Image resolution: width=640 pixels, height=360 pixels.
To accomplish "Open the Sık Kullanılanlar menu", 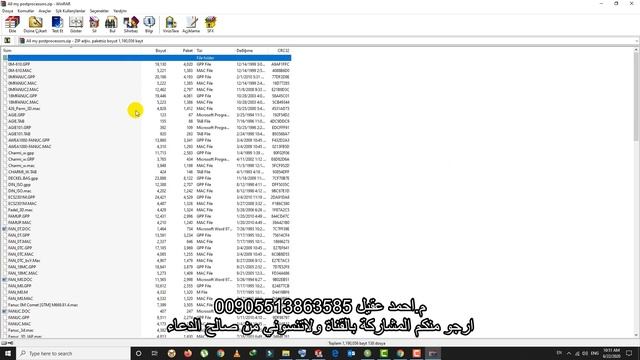I will point(71,11).
